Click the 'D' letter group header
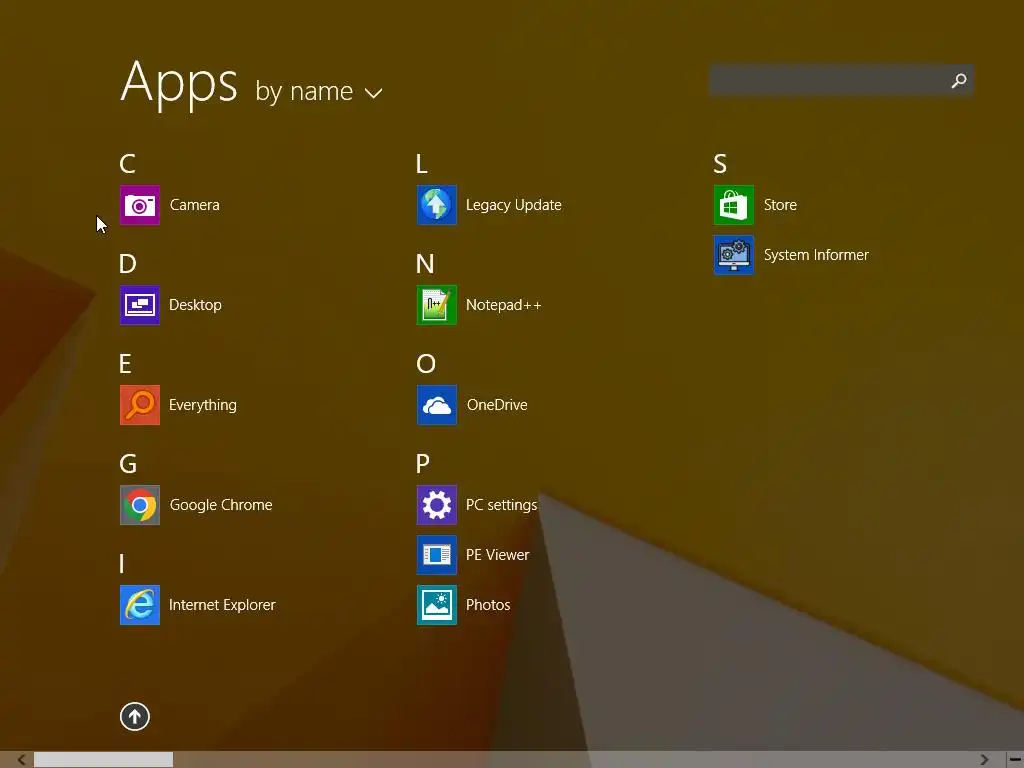Viewport: 1024px width, 768px height. point(127,264)
